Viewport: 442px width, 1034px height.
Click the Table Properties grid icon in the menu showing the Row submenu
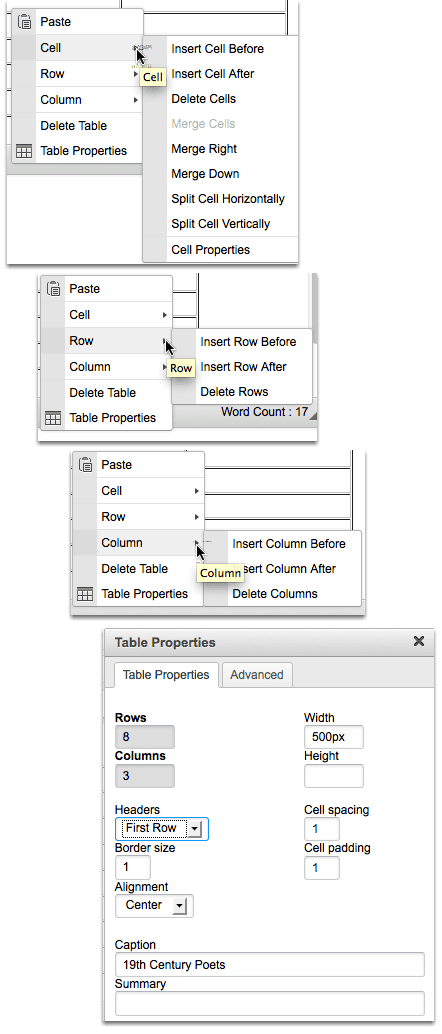[53, 418]
